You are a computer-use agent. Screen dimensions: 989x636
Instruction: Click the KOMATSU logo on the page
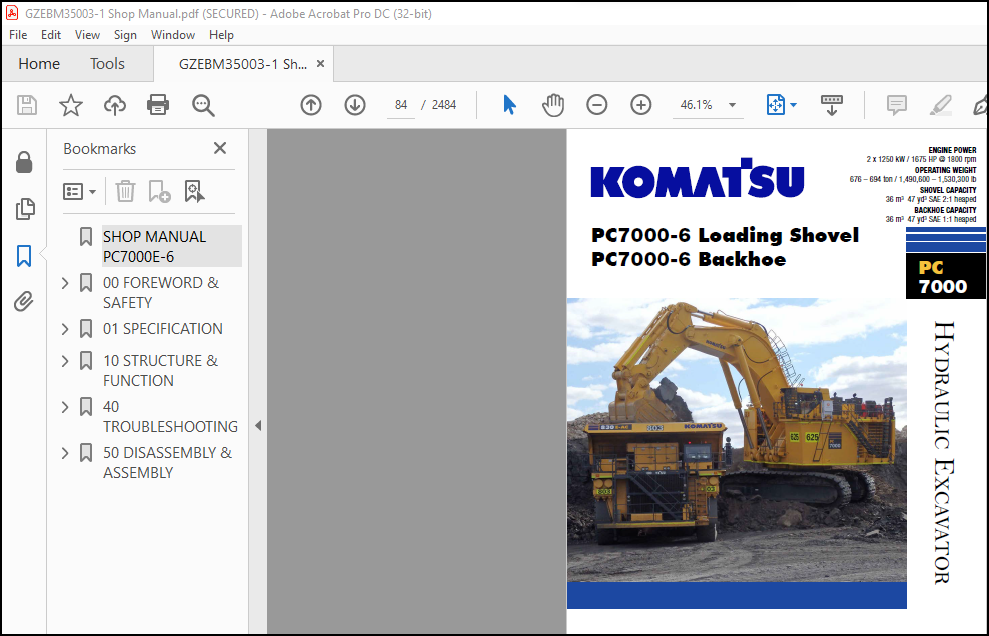(697, 178)
